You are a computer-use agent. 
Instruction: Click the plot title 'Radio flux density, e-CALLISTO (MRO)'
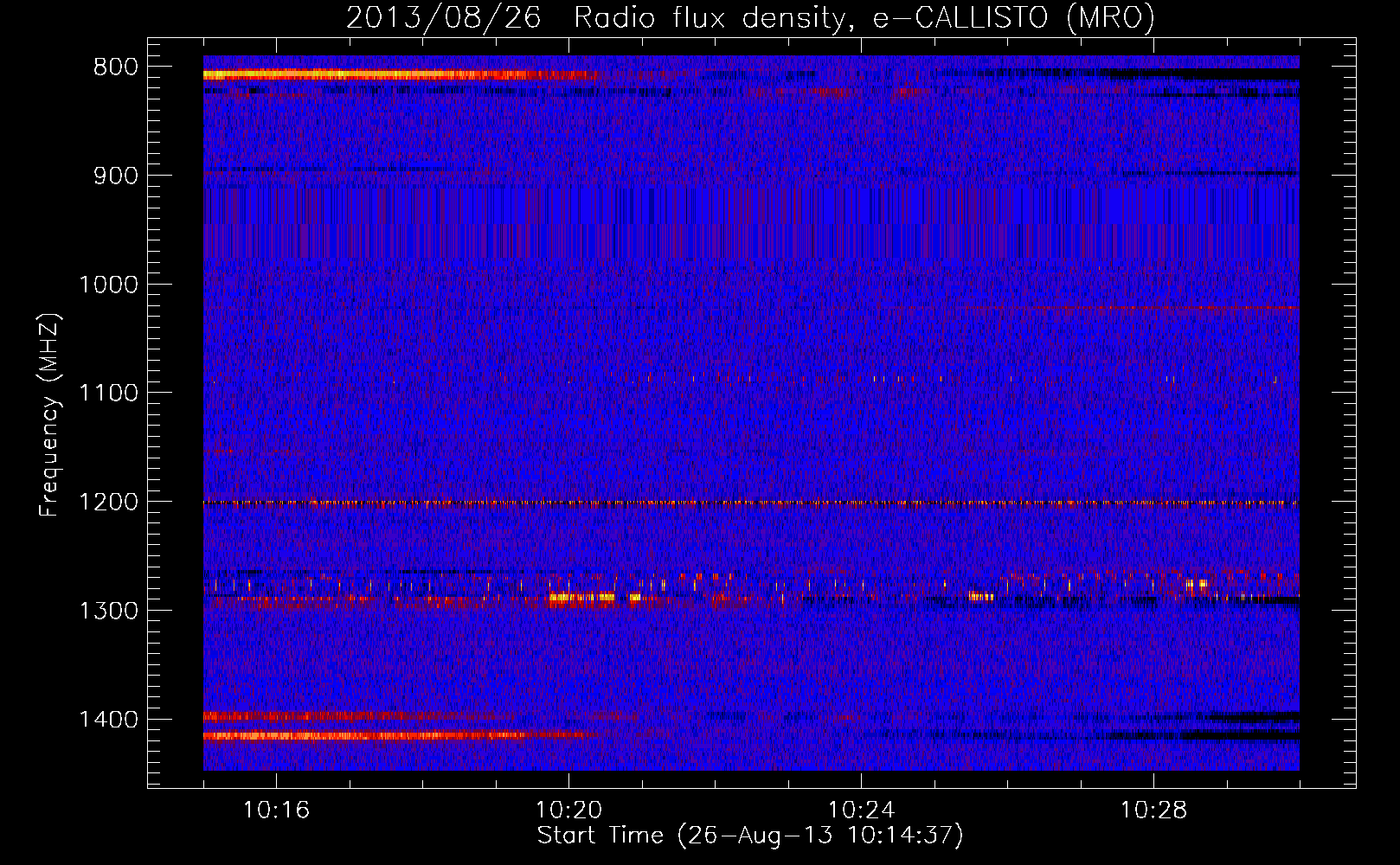pos(864,17)
